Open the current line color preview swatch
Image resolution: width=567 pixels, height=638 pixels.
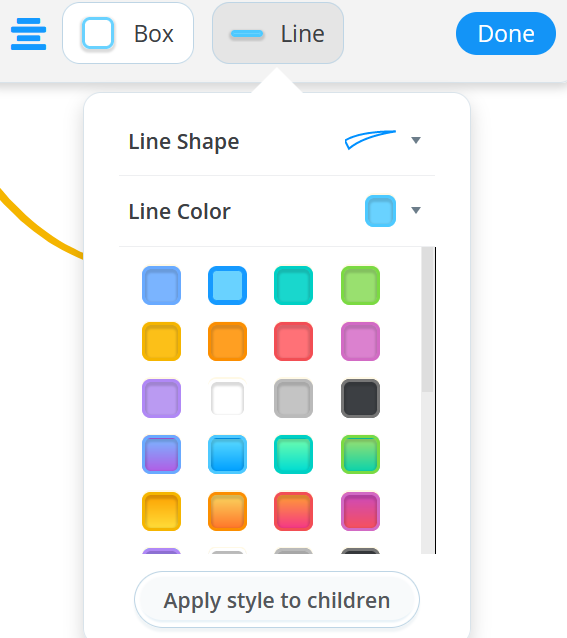(x=380, y=211)
